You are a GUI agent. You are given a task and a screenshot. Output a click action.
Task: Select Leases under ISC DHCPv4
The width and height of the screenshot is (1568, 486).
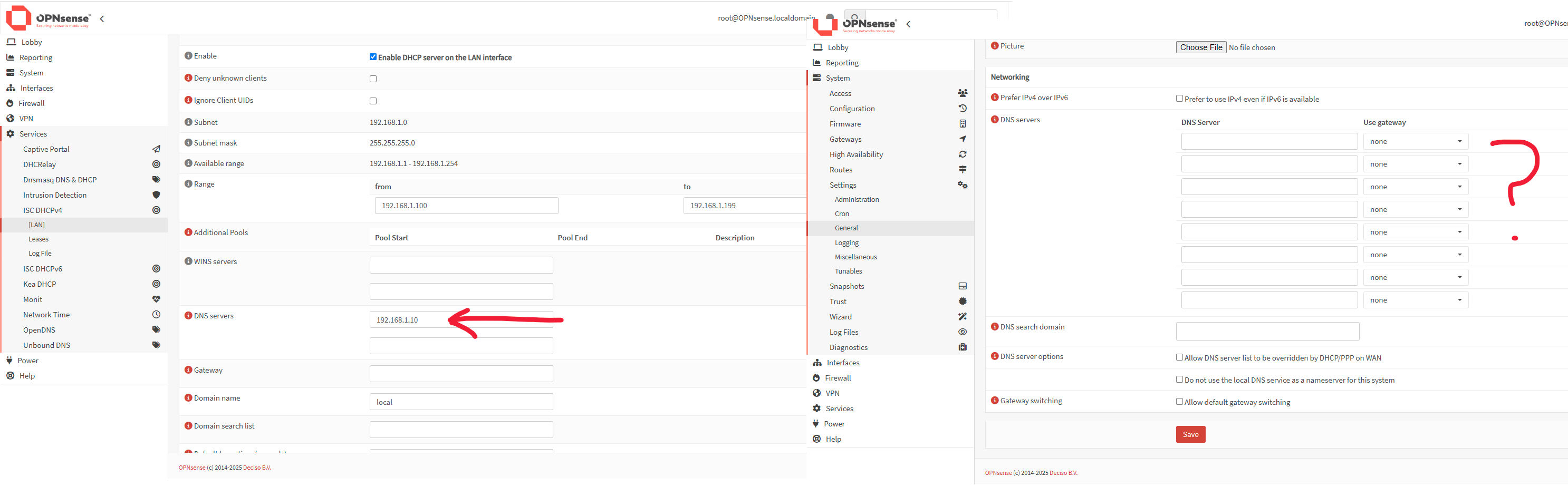pyautogui.click(x=39, y=239)
